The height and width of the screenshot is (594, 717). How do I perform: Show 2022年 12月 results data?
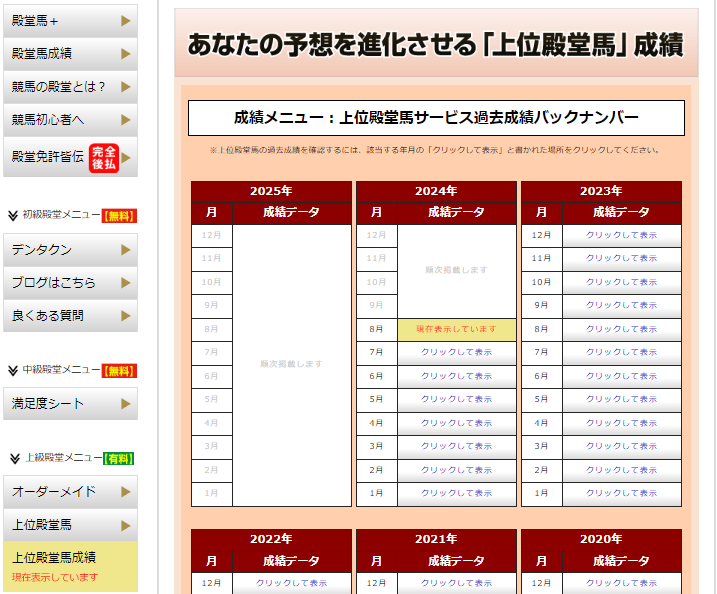coord(291,583)
